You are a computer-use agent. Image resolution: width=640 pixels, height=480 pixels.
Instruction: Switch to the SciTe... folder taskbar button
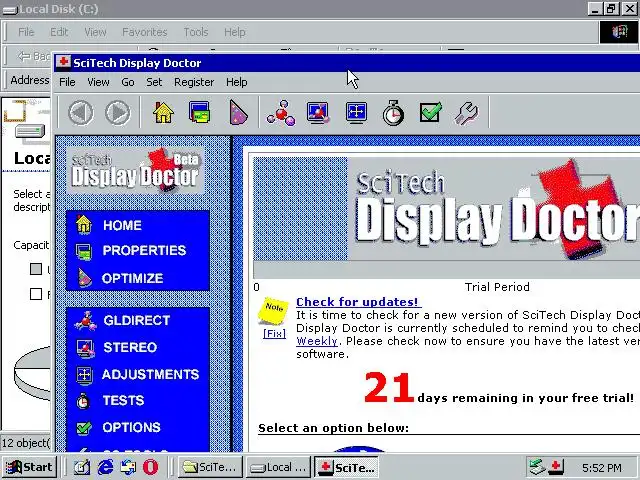pyautogui.click(x=210, y=467)
